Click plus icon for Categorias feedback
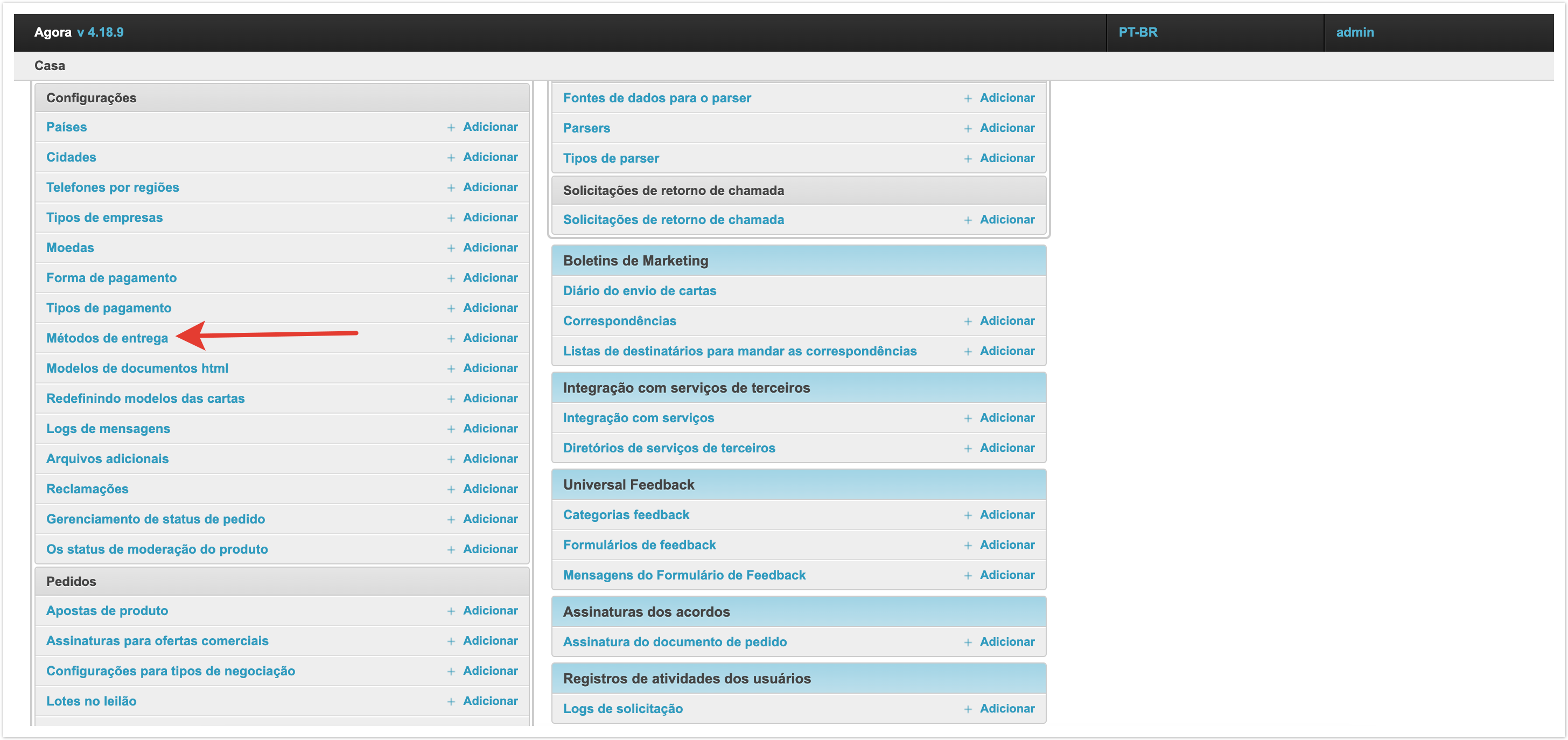This screenshot has width=1568, height=740. pyautogui.click(x=968, y=515)
